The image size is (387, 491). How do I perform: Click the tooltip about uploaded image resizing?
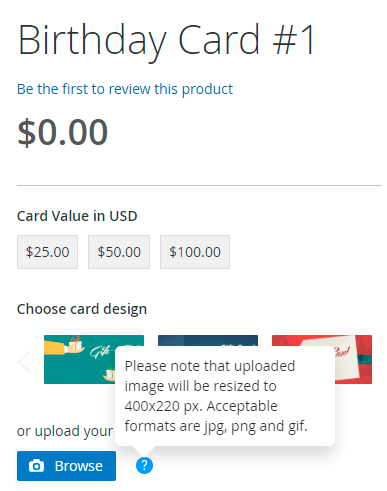click(225, 396)
